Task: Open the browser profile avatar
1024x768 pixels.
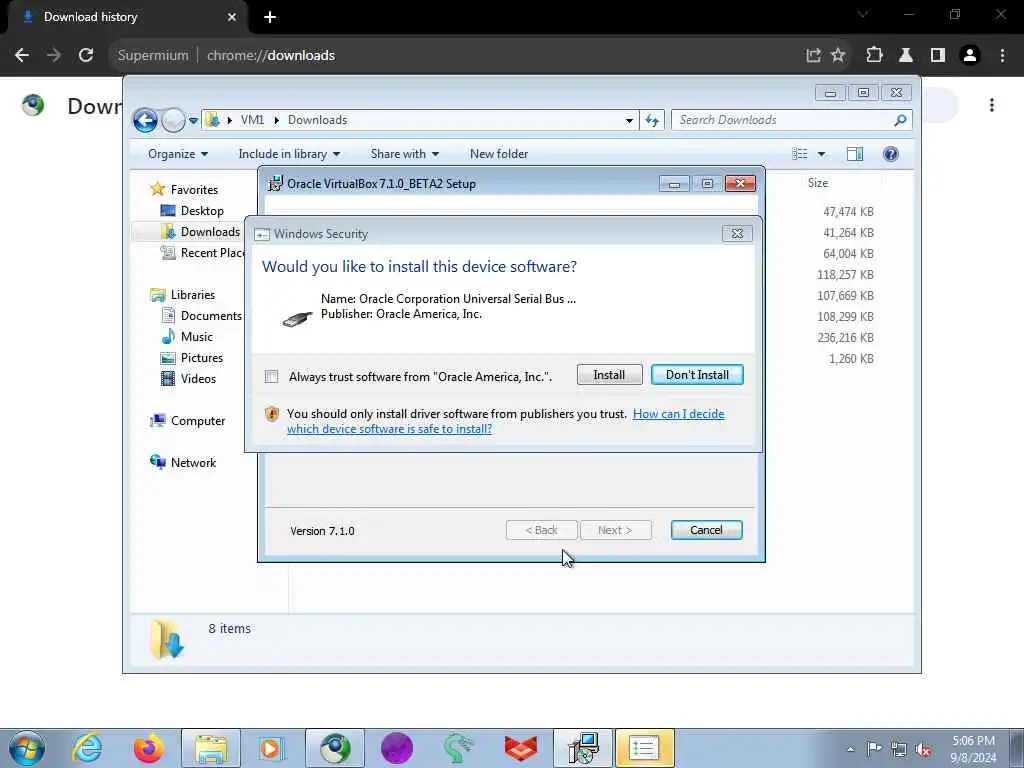Action: 970,56
